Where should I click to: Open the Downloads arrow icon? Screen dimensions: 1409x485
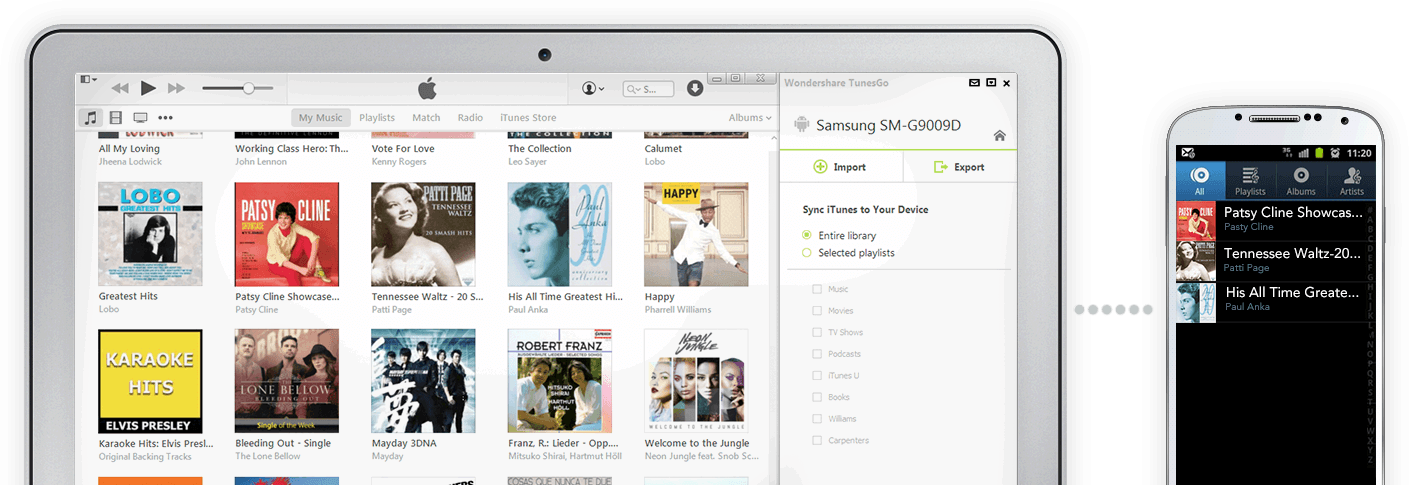[x=695, y=88]
